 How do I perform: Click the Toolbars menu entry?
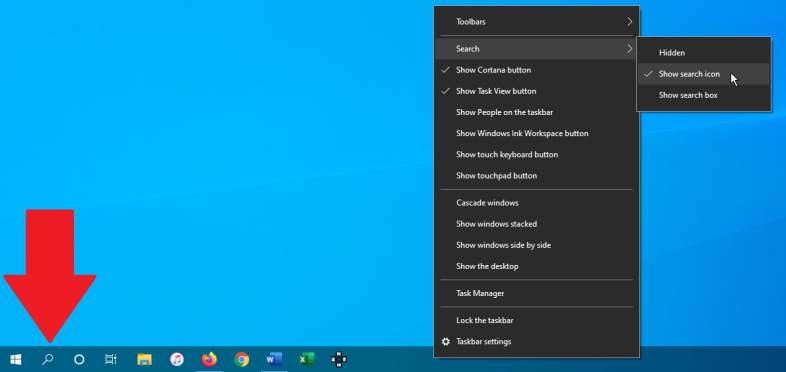pyautogui.click(x=536, y=22)
